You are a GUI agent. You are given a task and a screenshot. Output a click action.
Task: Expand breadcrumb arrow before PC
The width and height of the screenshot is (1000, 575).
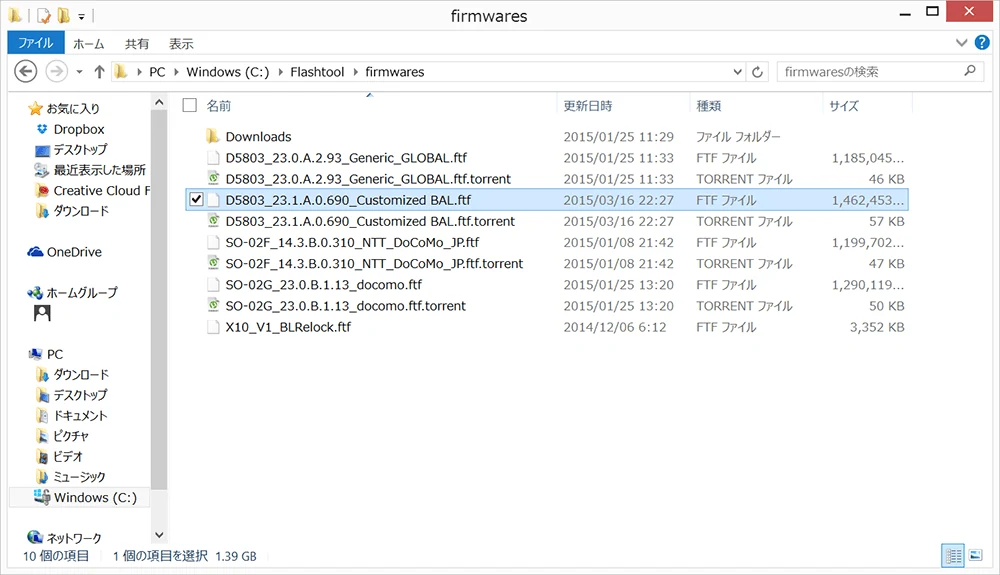coord(139,72)
